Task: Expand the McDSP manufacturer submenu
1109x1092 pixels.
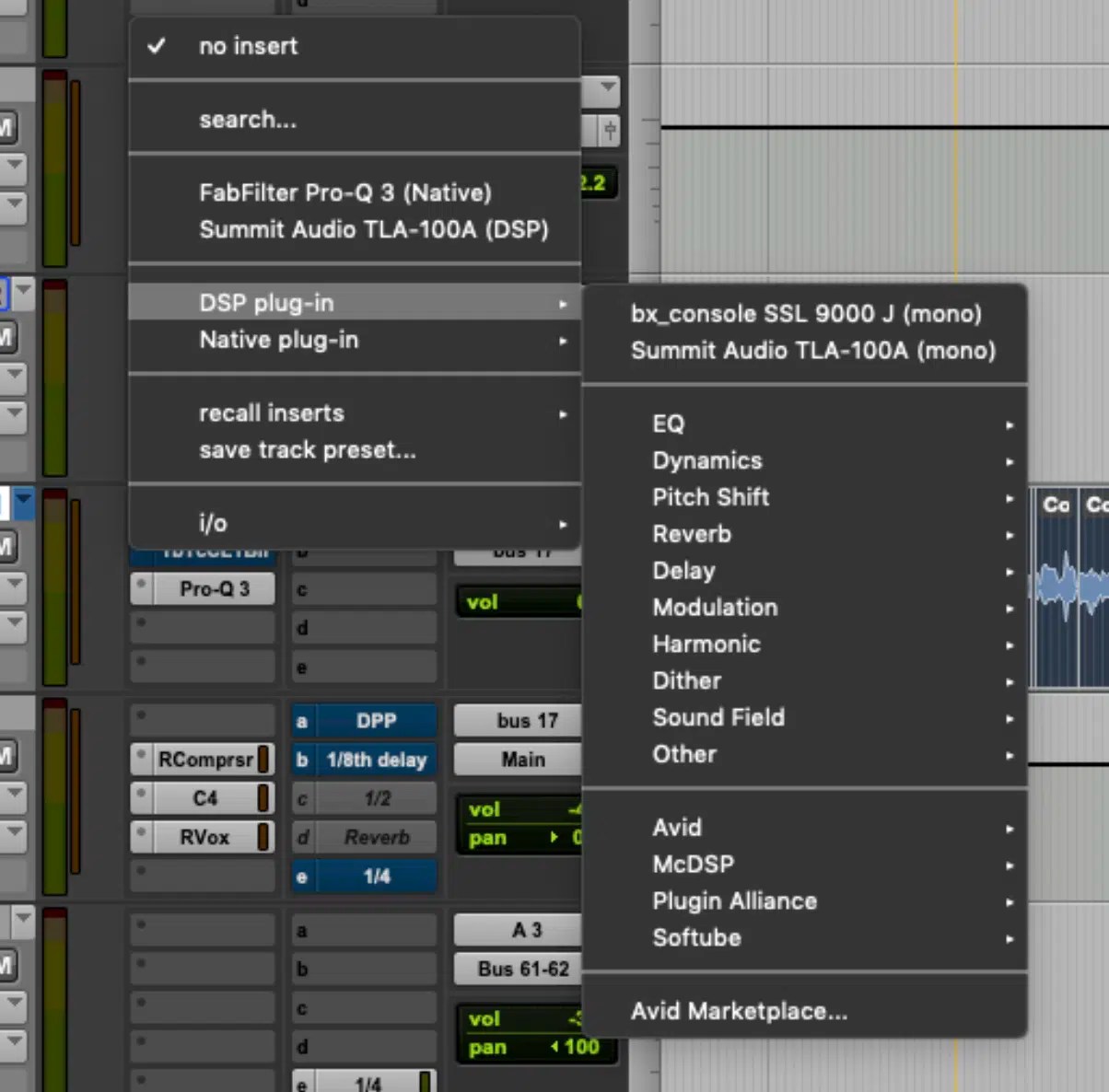Action: pos(806,865)
